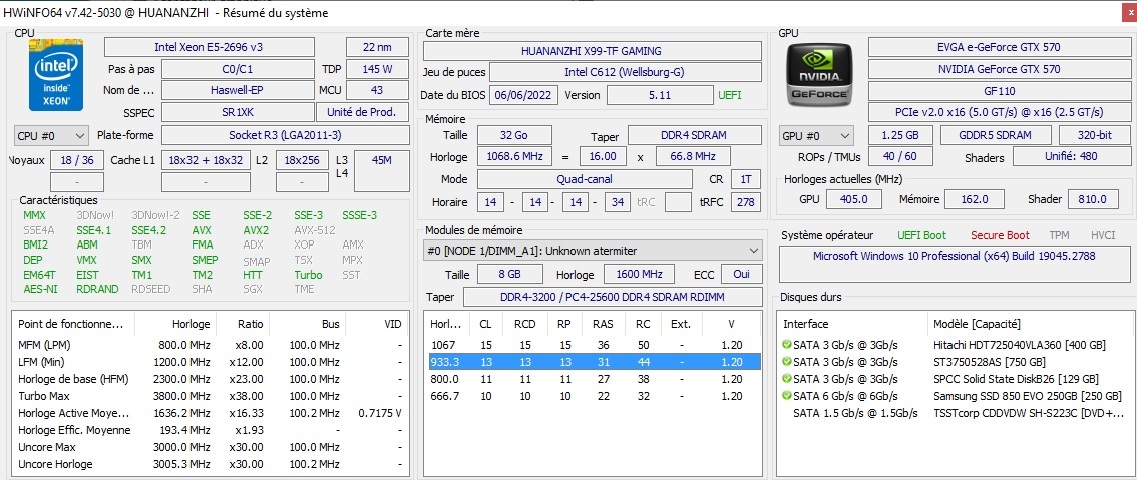
Task: Click the Modèle [Capacité] column header
Action: (x=975, y=324)
